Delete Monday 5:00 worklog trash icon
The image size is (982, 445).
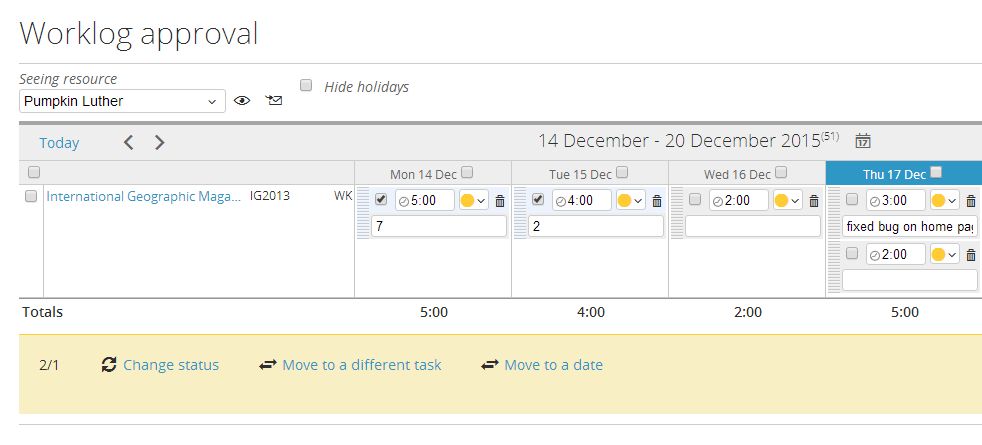tap(500, 201)
